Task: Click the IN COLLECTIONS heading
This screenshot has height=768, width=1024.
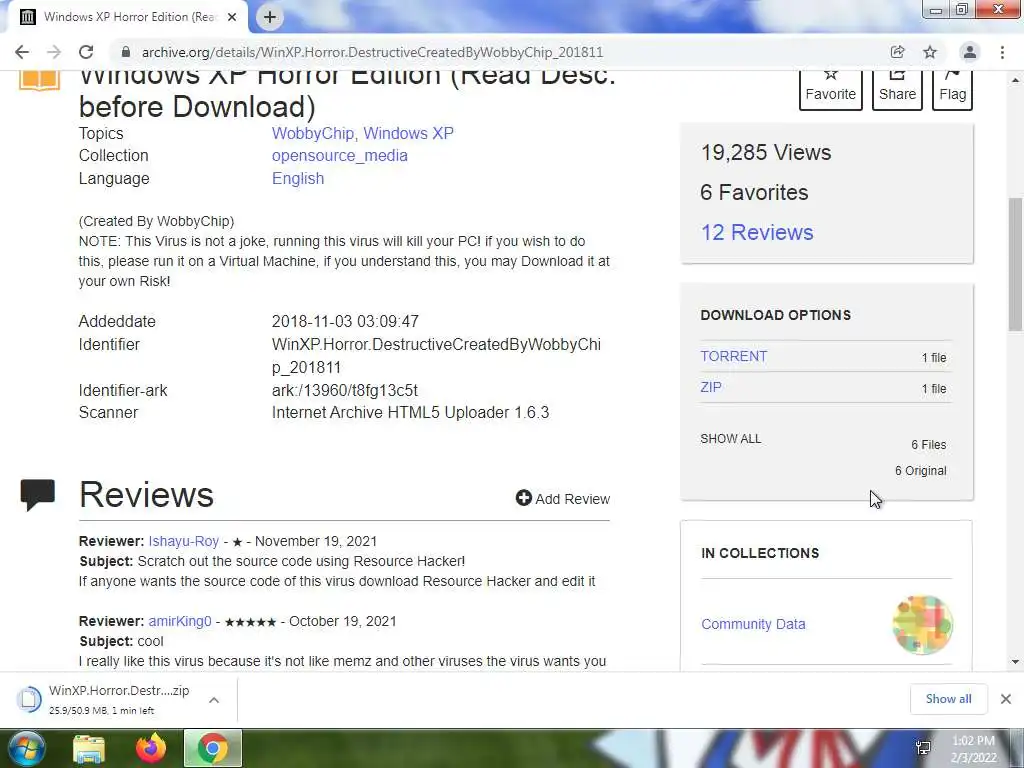Action: pos(760,553)
